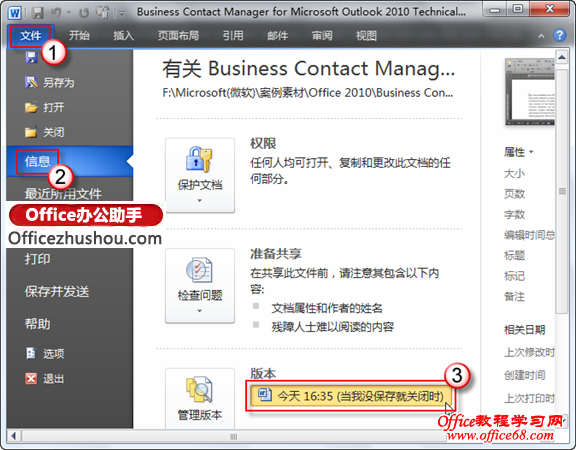The width and height of the screenshot is (576, 450).
Task: Collapse the ribbon with the caret icon
Action: point(541,36)
